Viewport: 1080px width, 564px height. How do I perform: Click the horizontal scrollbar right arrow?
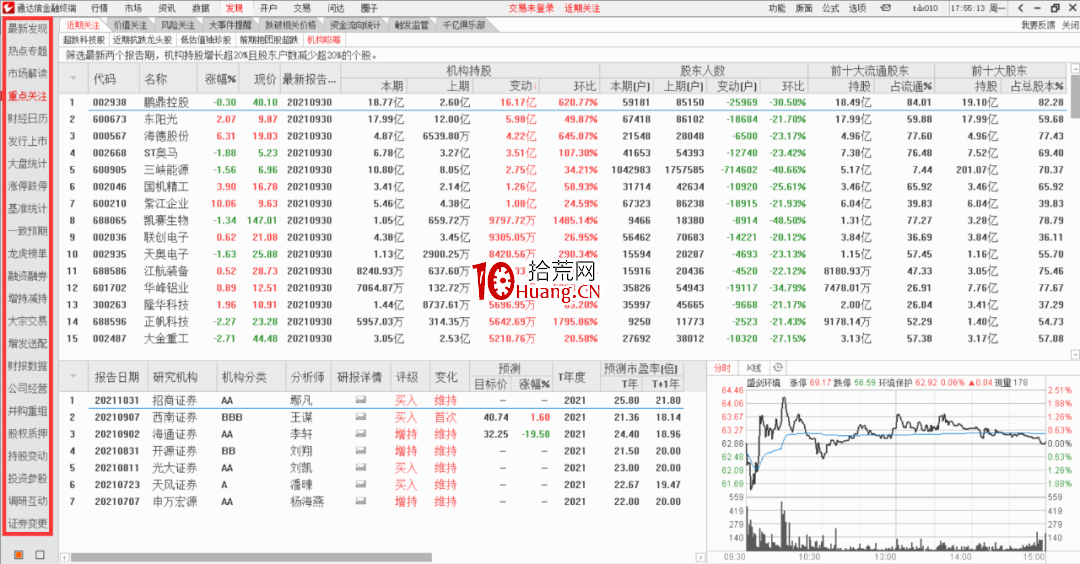[x=700, y=557]
